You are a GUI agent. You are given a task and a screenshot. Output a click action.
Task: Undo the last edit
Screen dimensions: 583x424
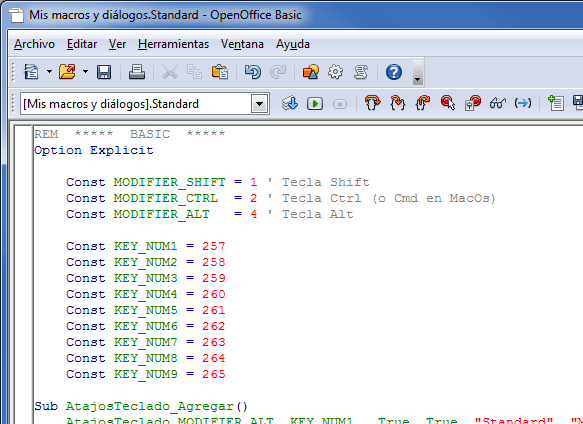(x=253, y=72)
